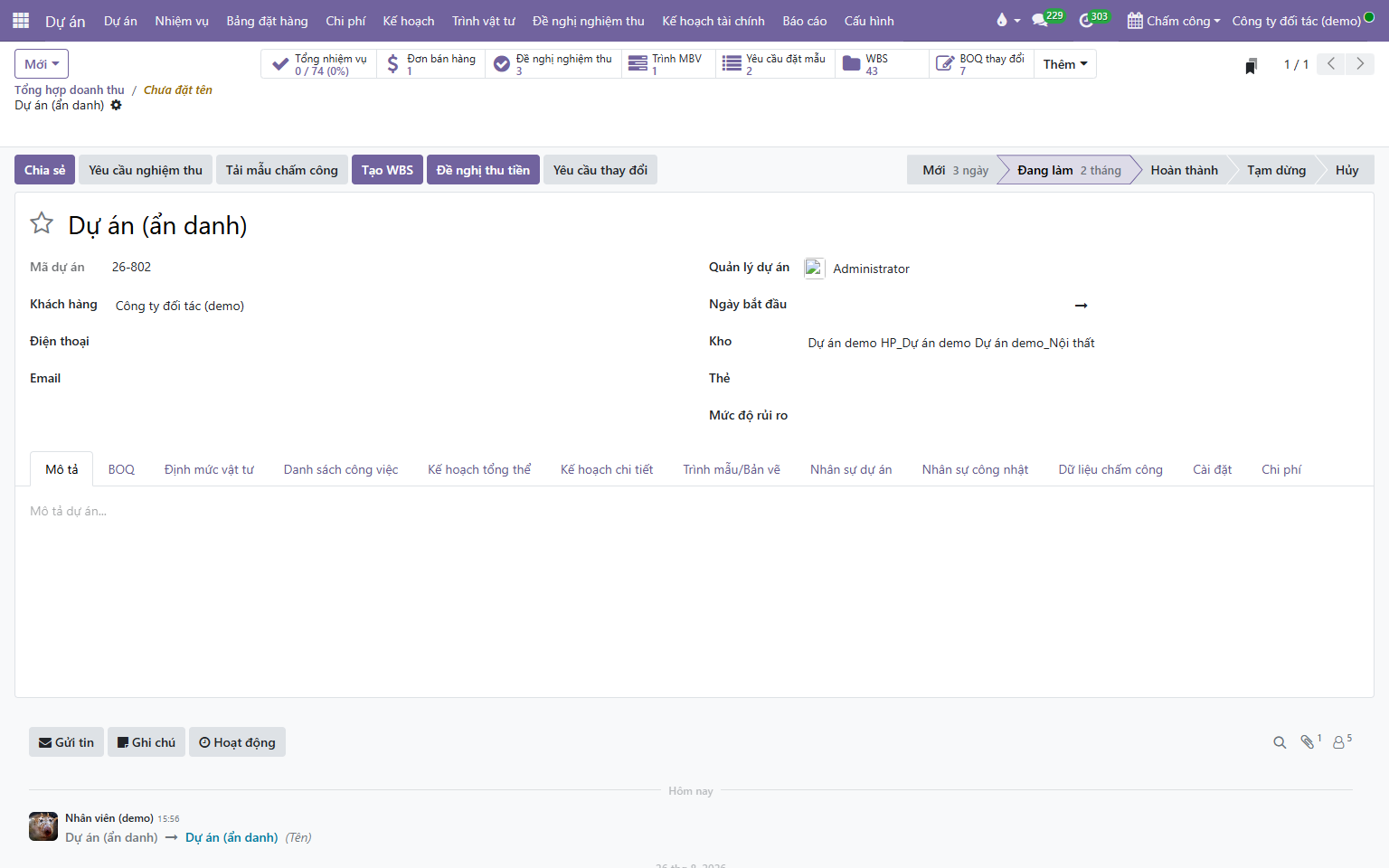Image resolution: width=1389 pixels, height=868 pixels.
Task: Open the Khách hàng field dropdown
Action: coord(402,306)
